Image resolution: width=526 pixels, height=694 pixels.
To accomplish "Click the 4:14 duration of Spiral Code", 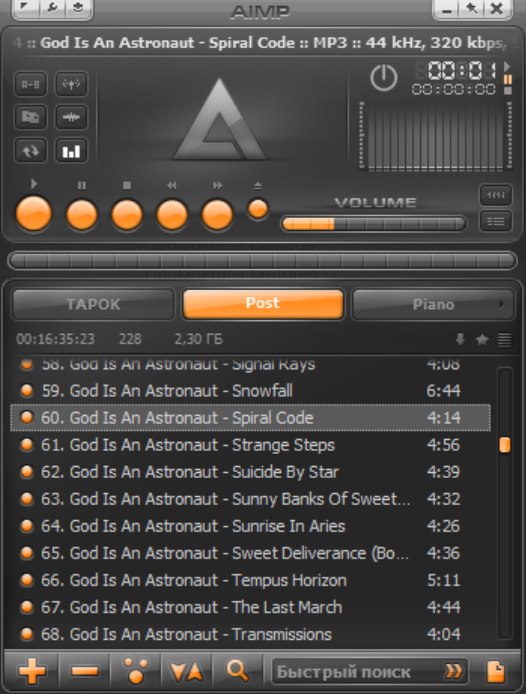I will tap(444, 418).
